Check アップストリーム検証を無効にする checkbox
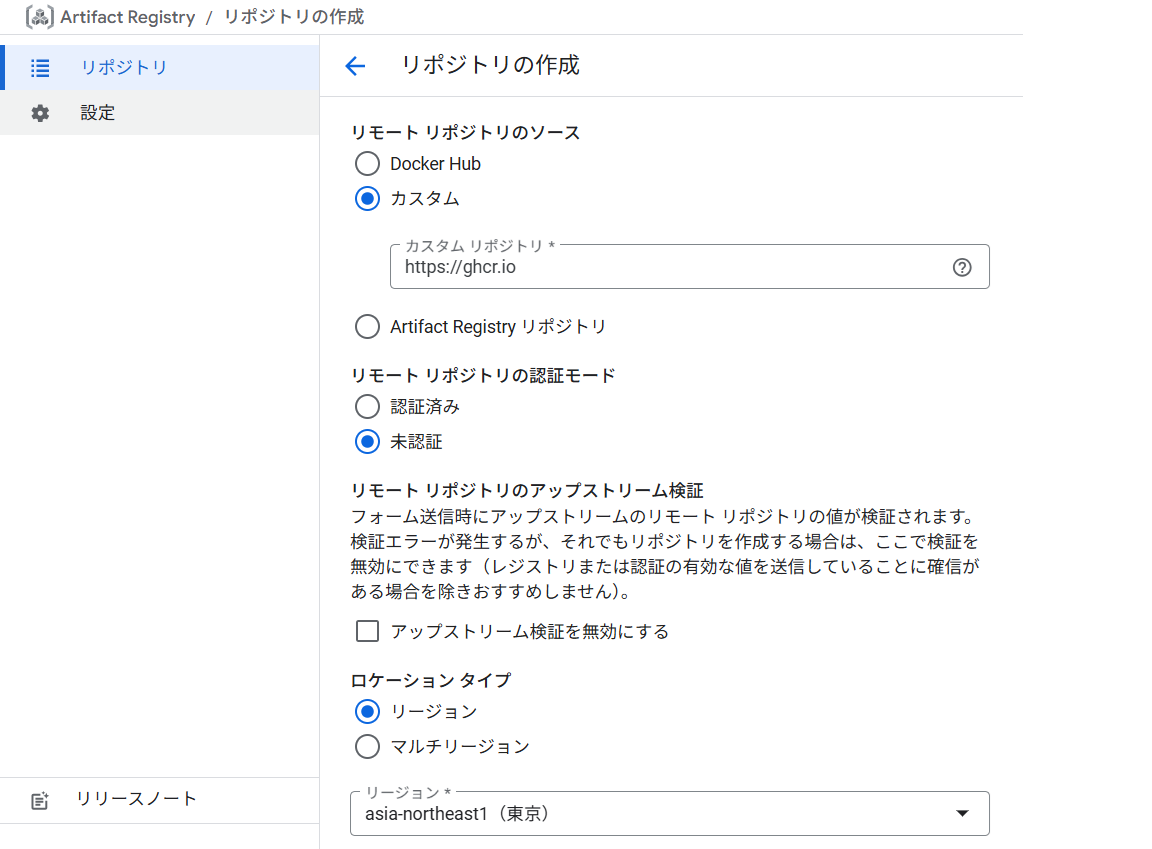 367,631
